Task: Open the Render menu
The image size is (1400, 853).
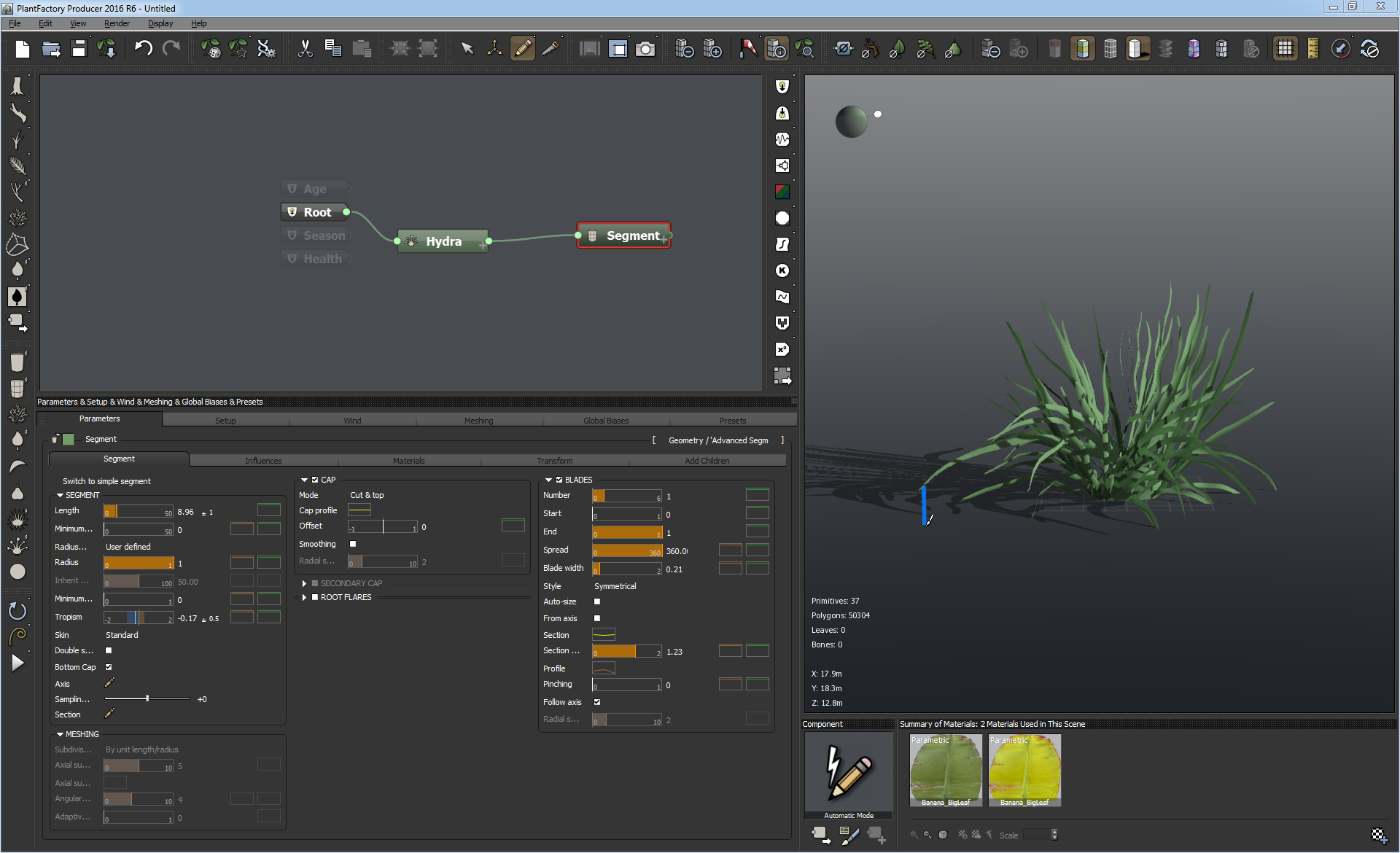Action: tap(117, 23)
